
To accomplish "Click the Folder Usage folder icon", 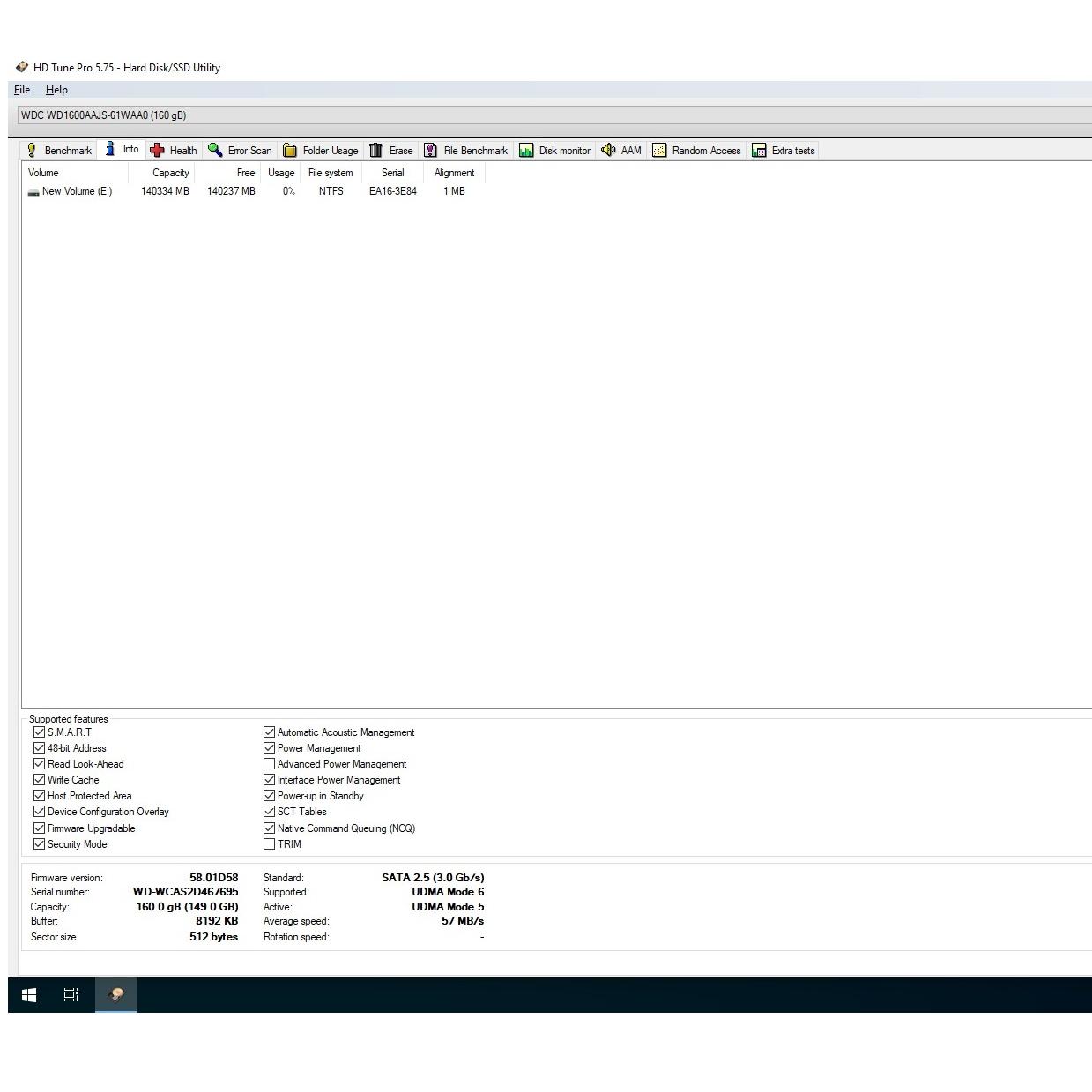I will [289, 151].
